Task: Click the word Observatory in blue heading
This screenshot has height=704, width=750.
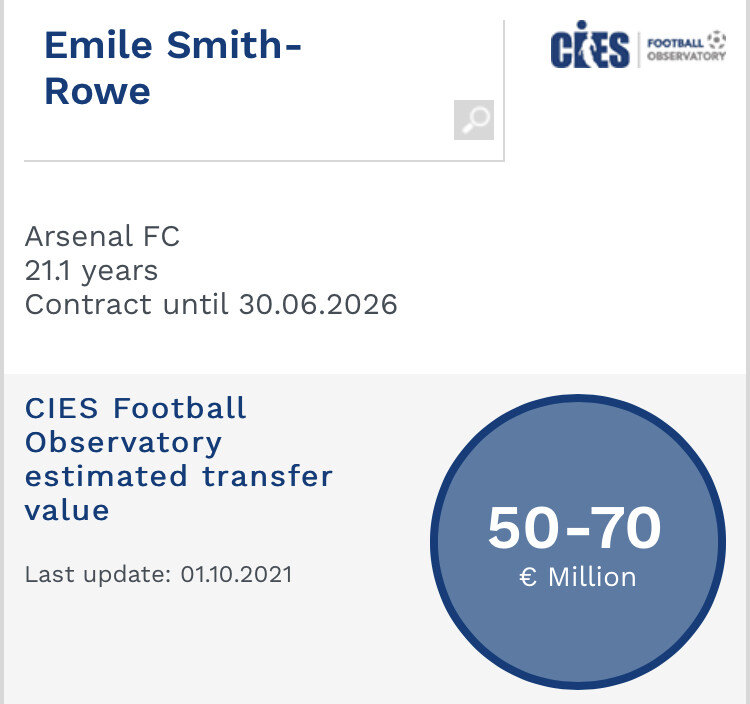Action: click(123, 442)
